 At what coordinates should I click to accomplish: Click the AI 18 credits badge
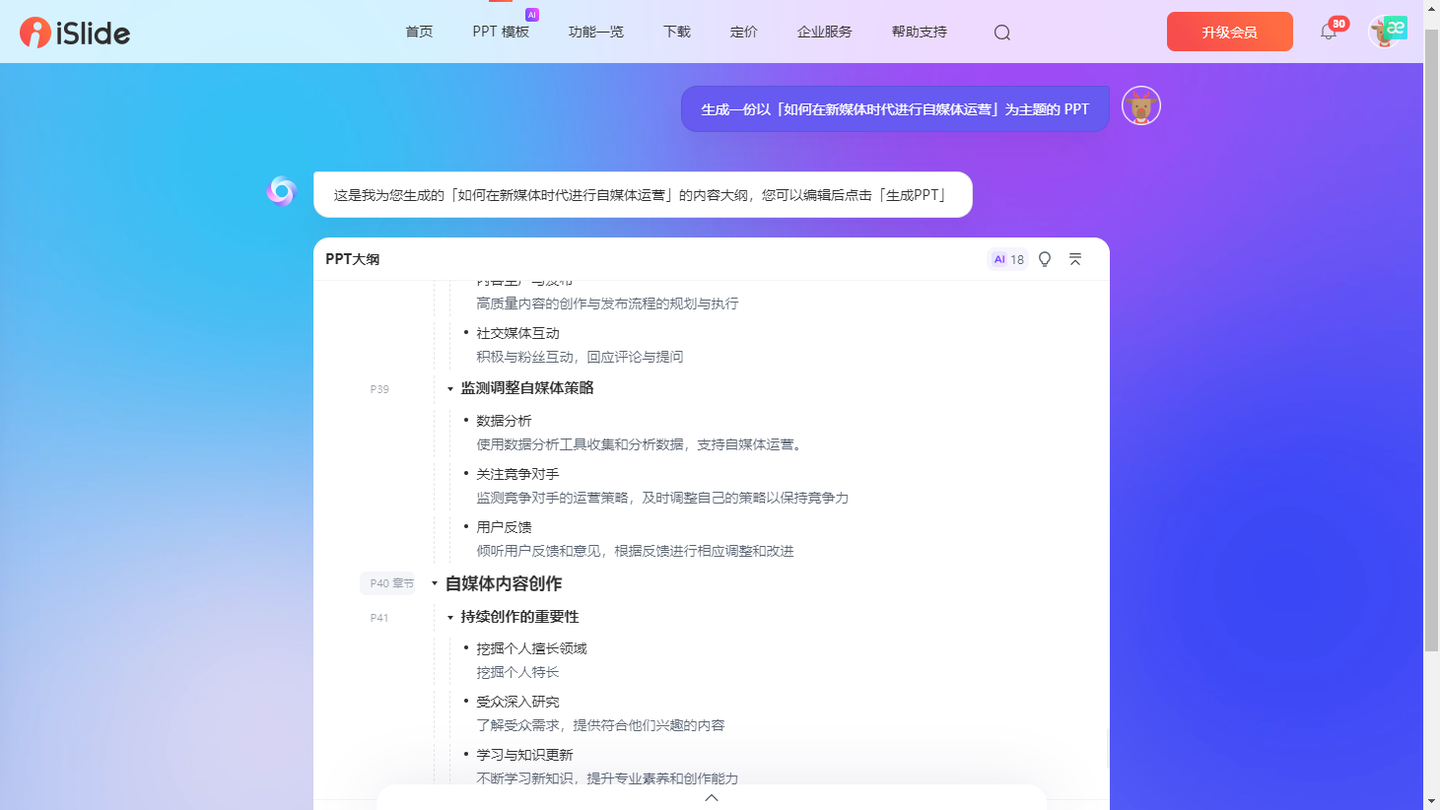pos(1008,259)
